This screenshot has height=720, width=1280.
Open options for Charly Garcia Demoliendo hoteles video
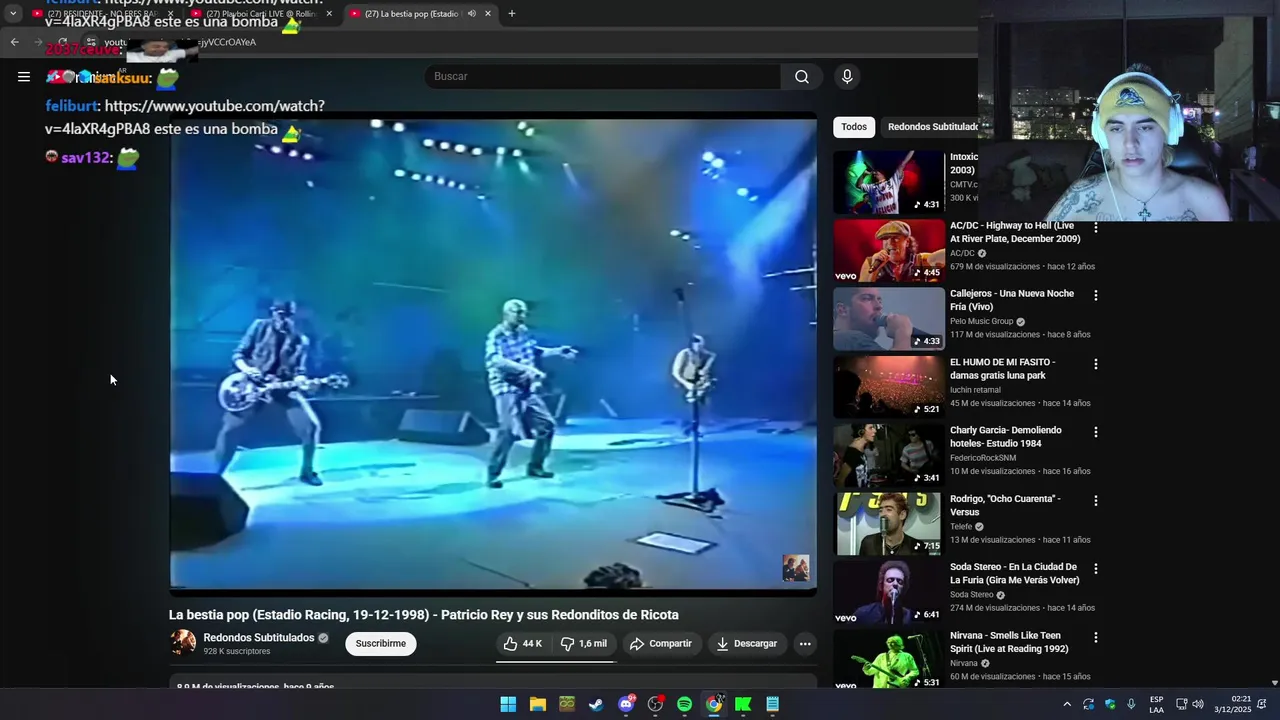tap(1096, 433)
